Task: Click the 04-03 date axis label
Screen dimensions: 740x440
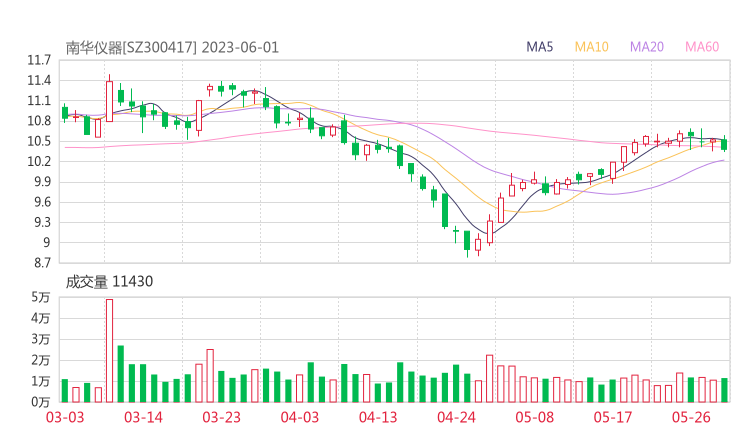Action: (300, 417)
